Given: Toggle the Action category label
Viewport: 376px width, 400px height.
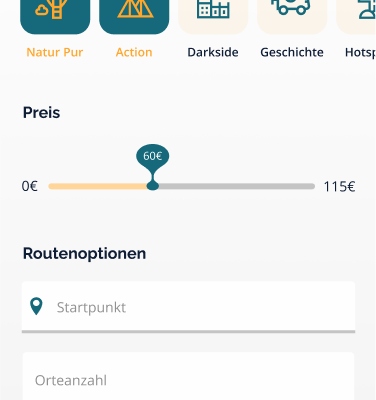Looking at the screenshot, I should pyautogui.click(x=134, y=52).
